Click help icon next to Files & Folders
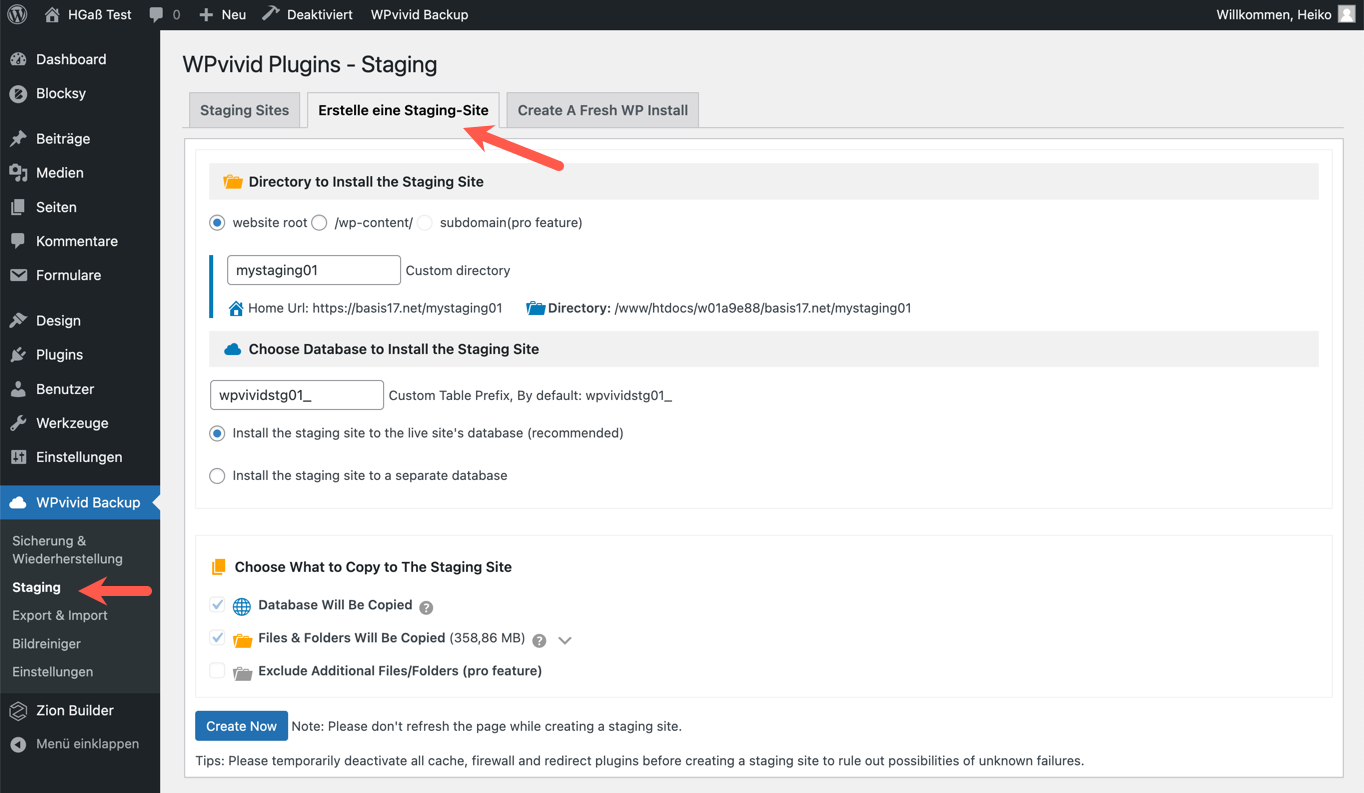 539,641
